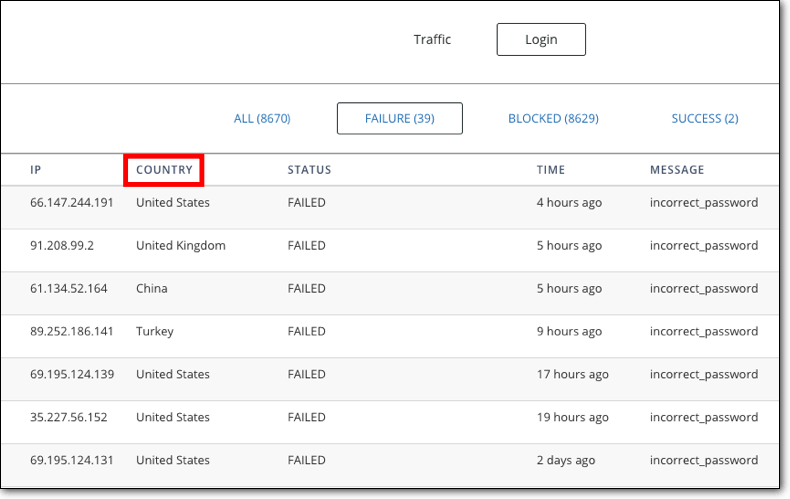Click the '19 hours ago' time cell

pyautogui.click(x=572, y=417)
